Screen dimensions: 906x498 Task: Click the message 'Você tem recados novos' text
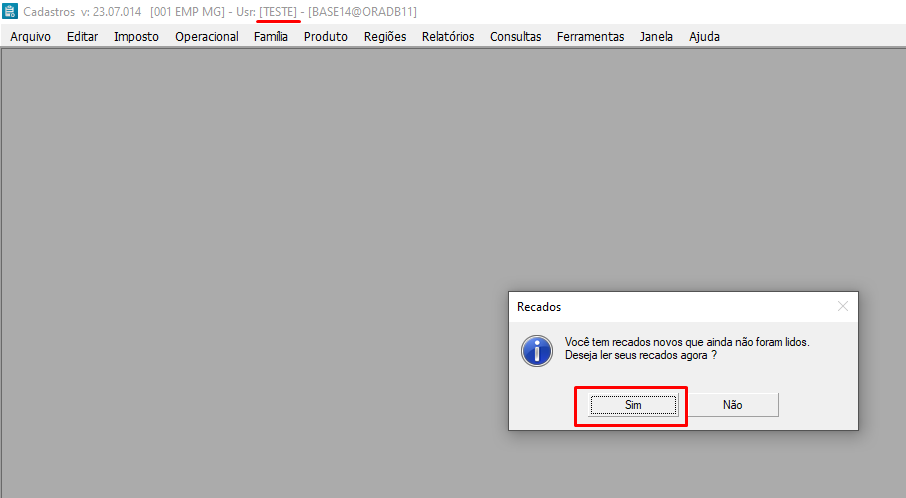click(x=687, y=342)
